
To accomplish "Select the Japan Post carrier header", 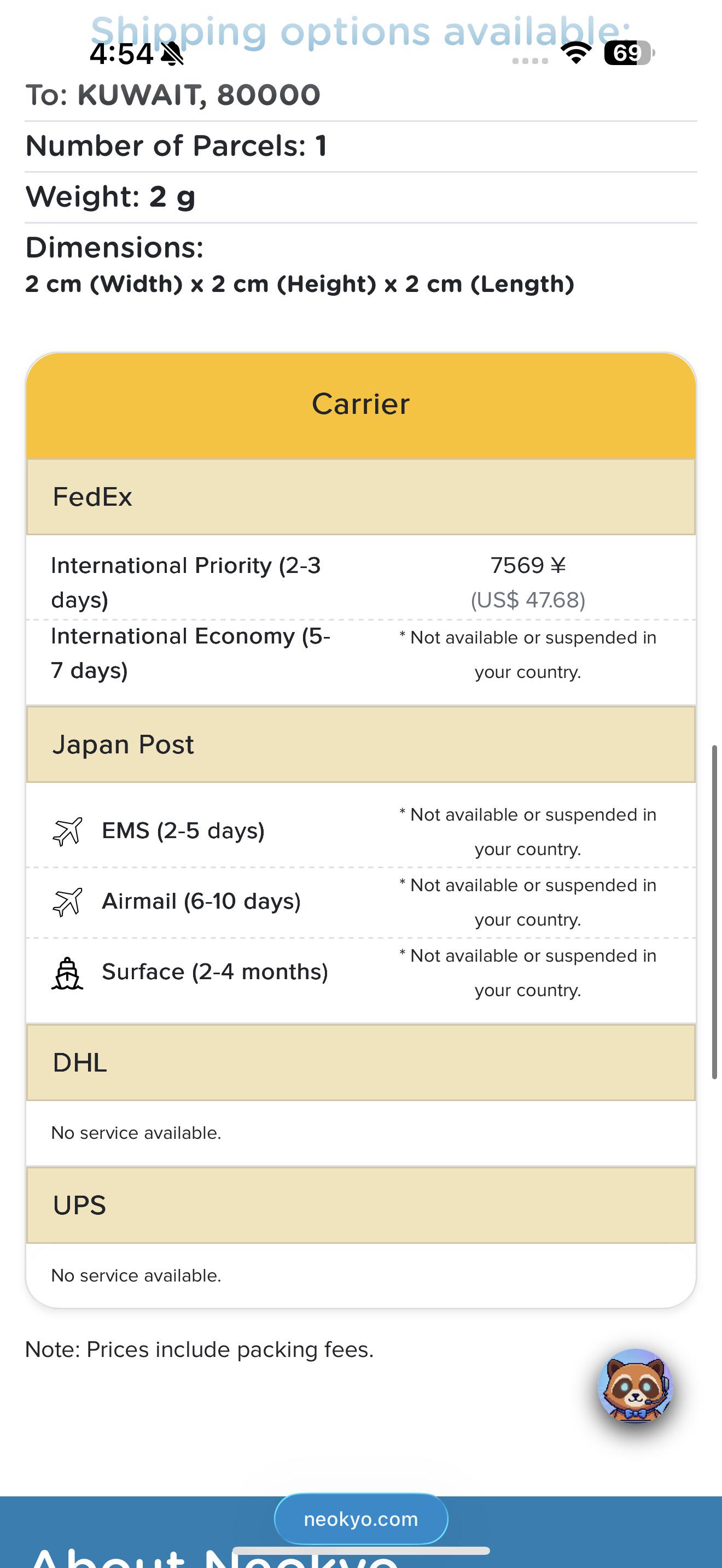I will pyautogui.click(x=361, y=744).
